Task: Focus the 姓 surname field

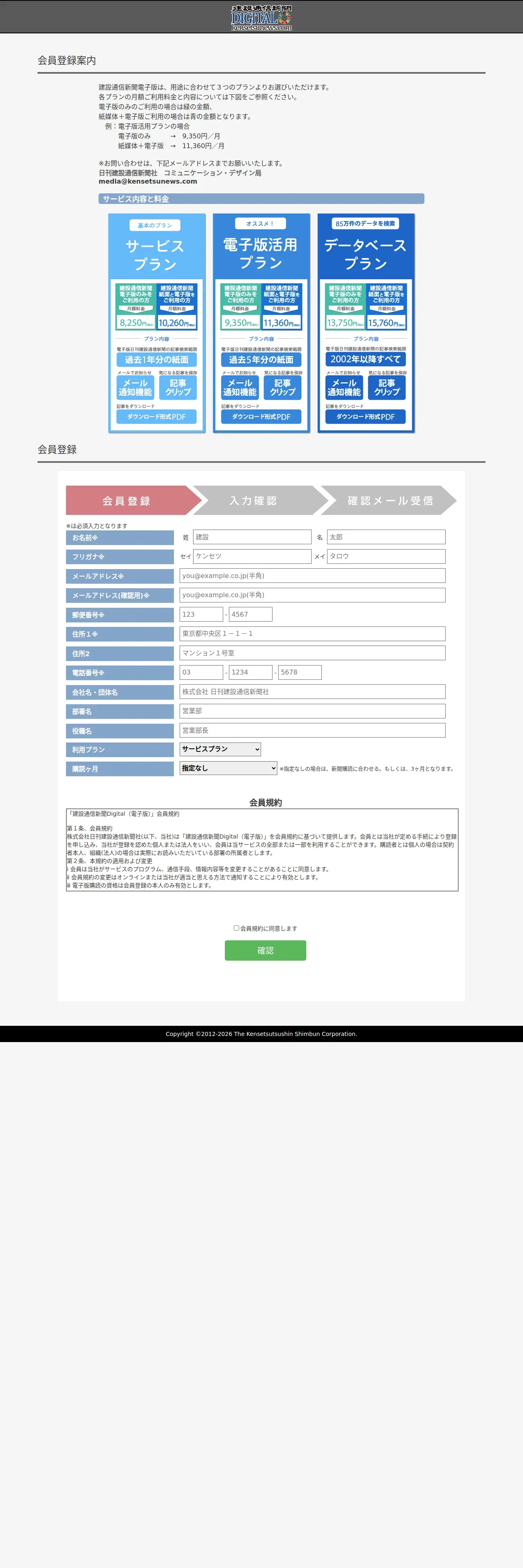Action: click(x=252, y=537)
